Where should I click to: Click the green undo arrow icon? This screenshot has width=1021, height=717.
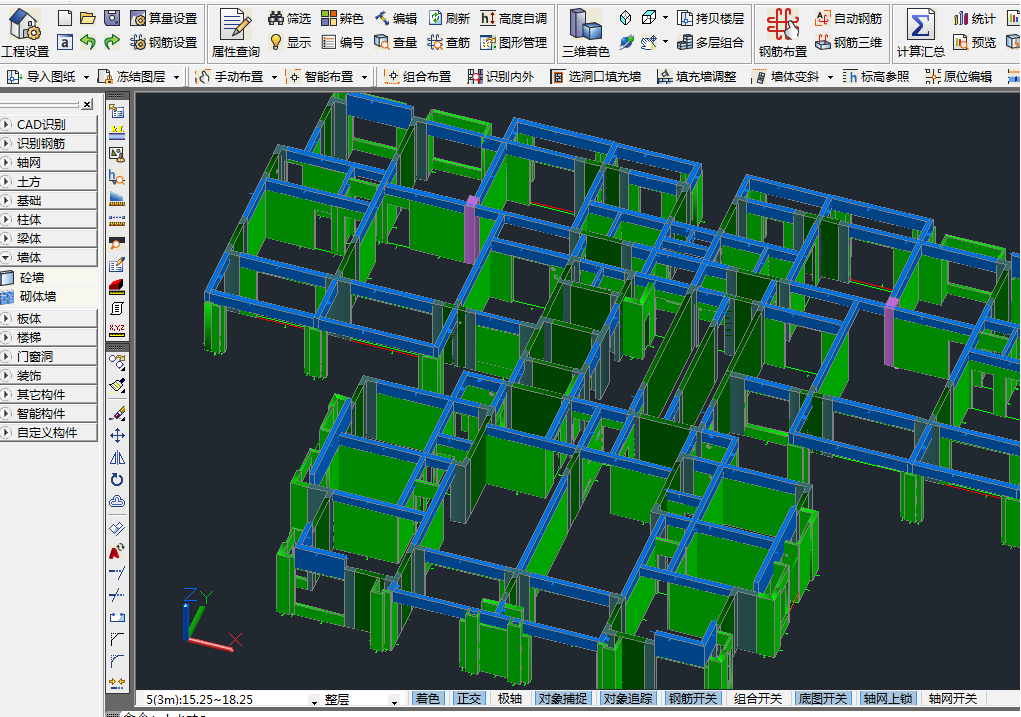(88, 42)
